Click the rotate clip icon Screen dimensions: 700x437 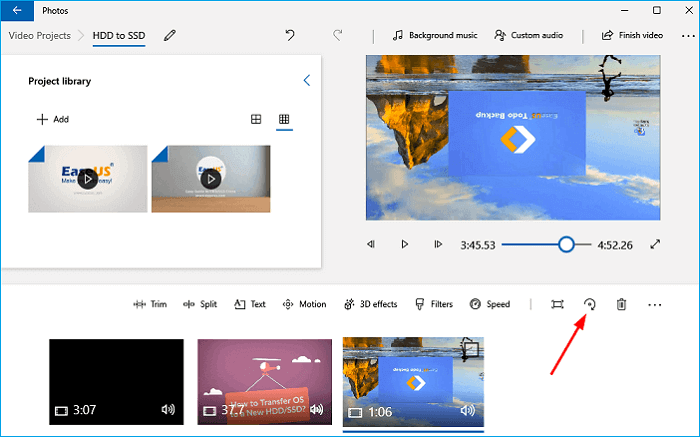pos(589,304)
